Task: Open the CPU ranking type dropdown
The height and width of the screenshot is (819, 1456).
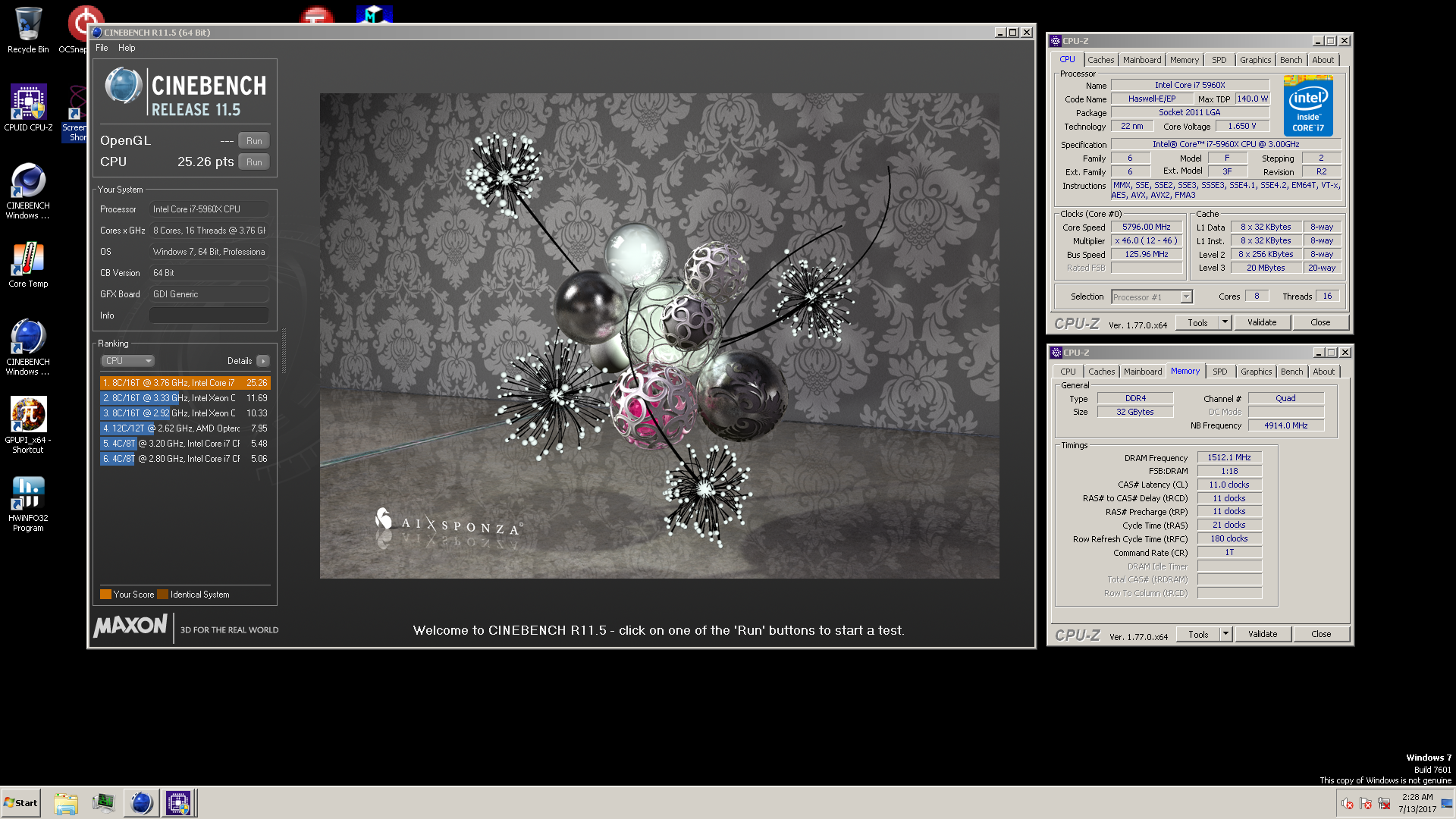Action: [x=127, y=361]
